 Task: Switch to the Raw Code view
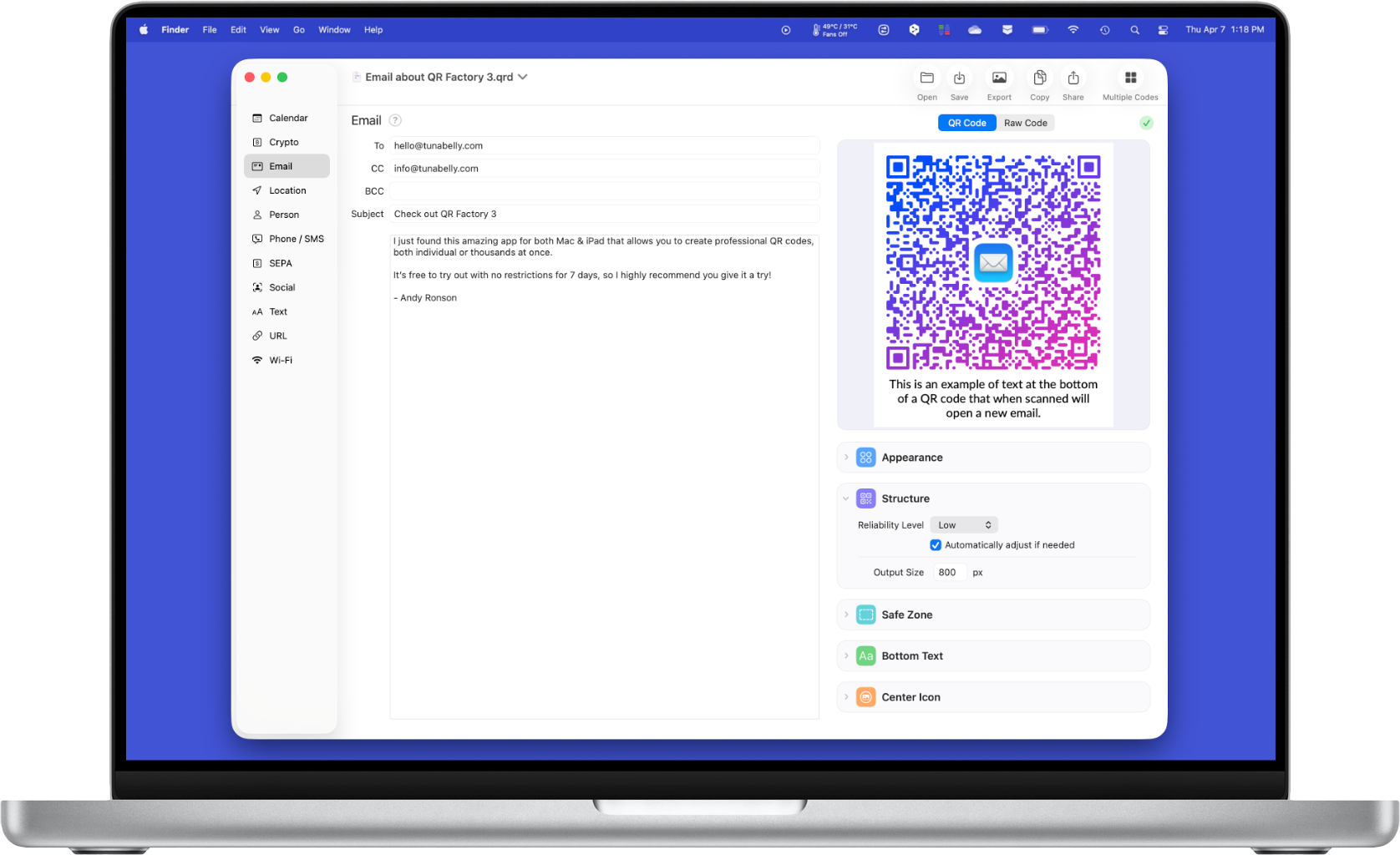1026,123
